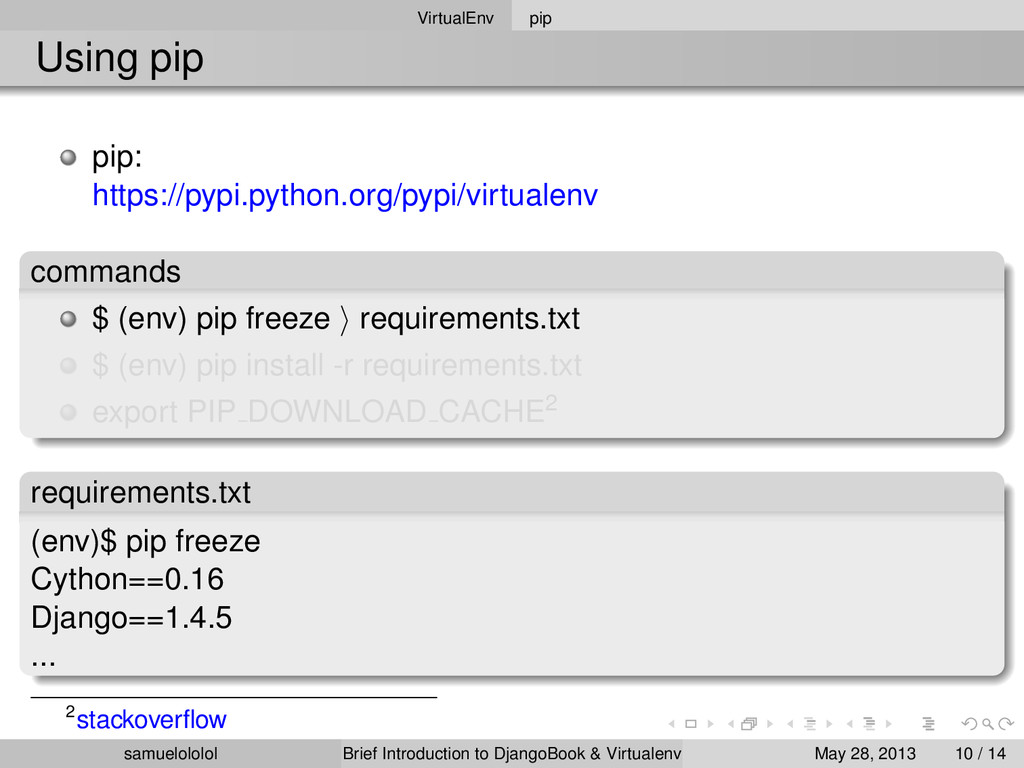The image size is (1024, 768).
Task: Go to previous frame arrow
Action: pos(731,724)
